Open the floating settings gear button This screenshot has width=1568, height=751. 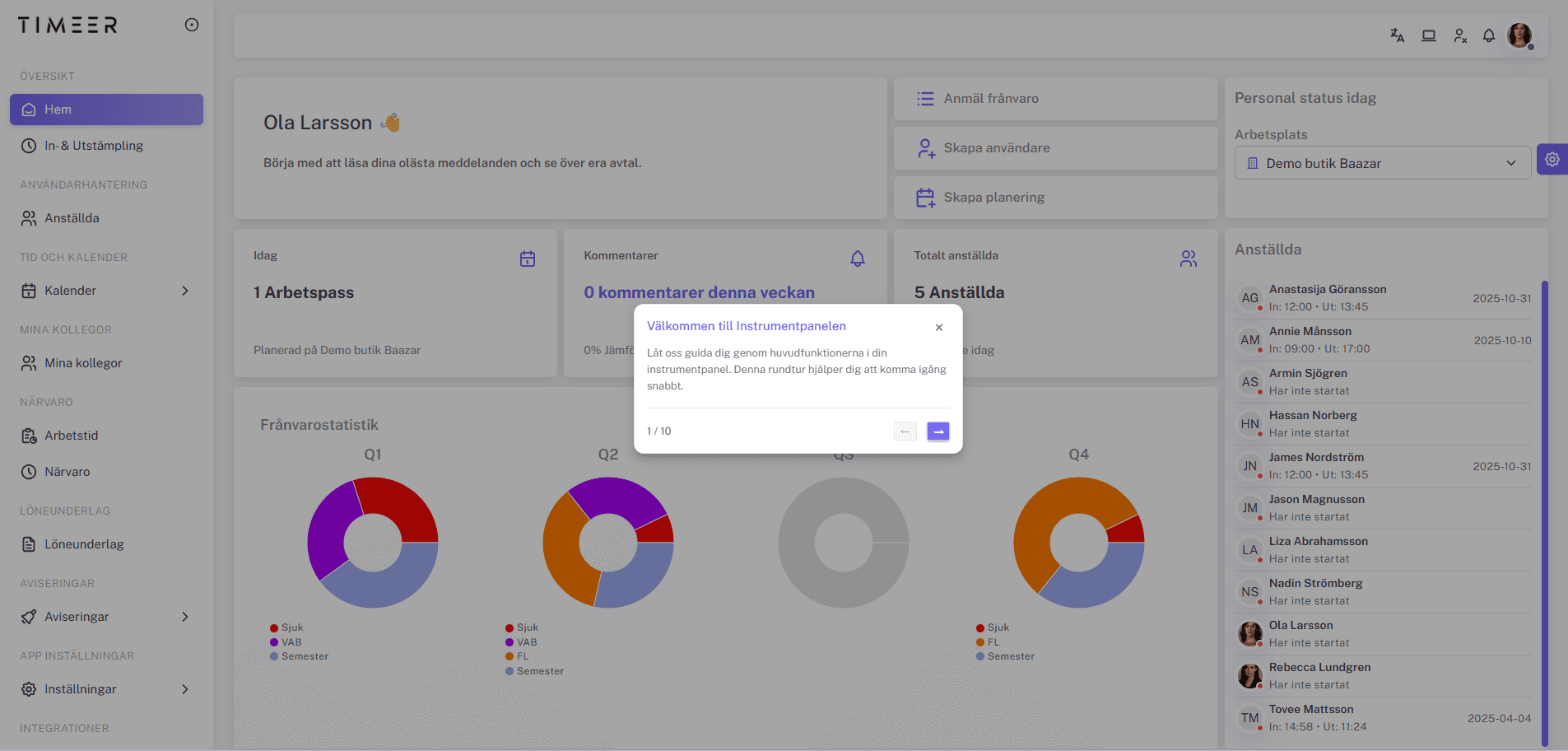[1552, 160]
